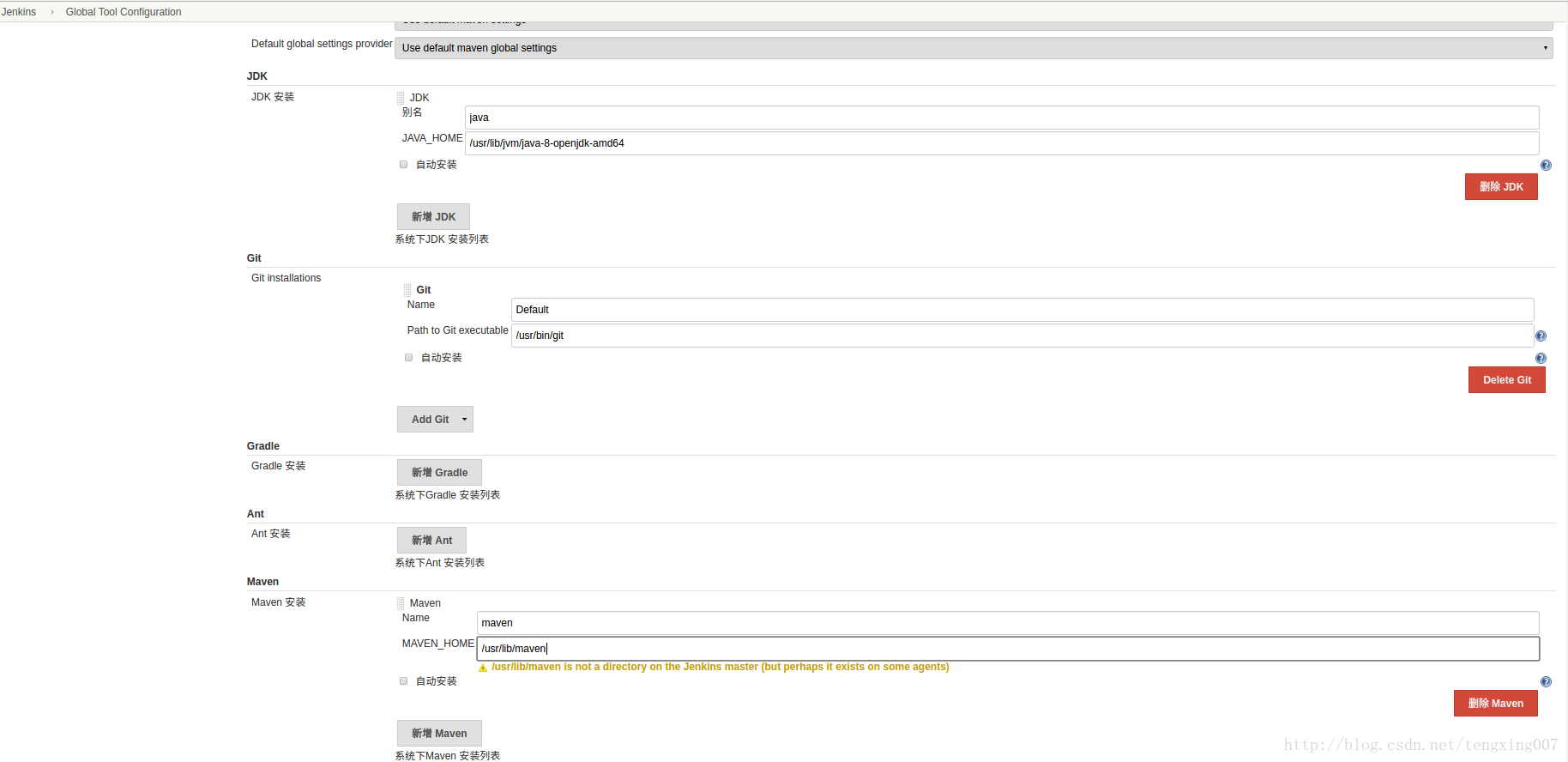Viewport: 1568px width, 762px height.
Task: Click the 'Ant 安装' label
Action: click(x=271, y=534)
